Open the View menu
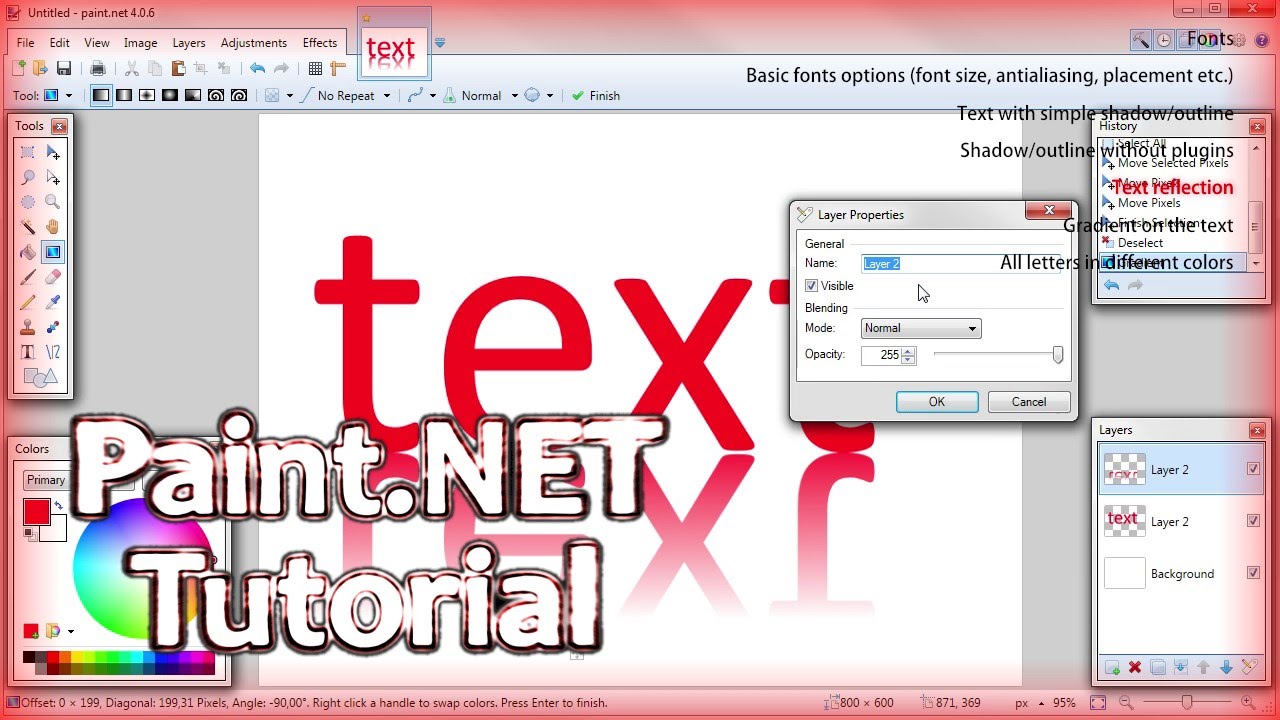The height and width of the screenshot is (720, 1280). click(x=97, y=43)
